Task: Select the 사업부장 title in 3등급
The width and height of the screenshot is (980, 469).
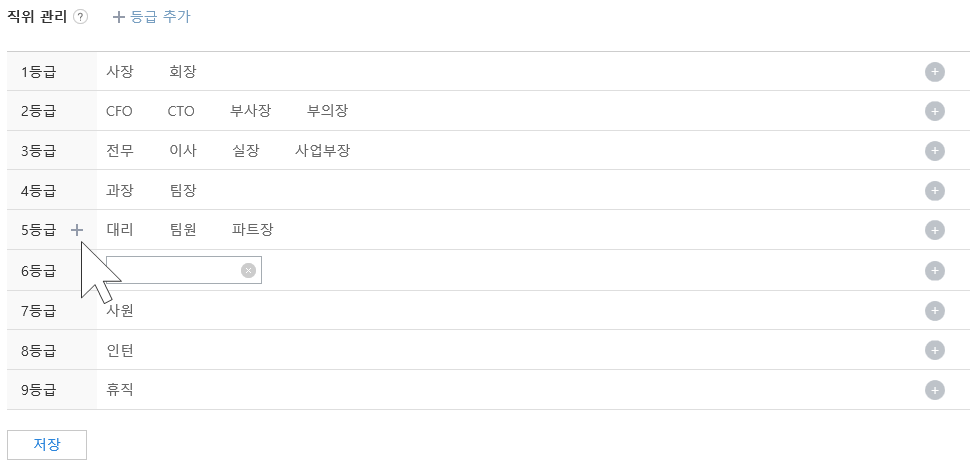Action: pos(322,151)
